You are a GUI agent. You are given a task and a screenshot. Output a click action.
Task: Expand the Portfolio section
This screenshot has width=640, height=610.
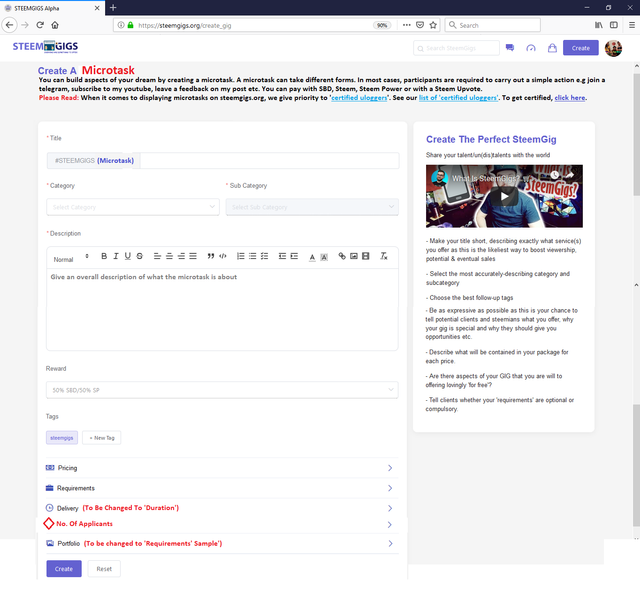[222, 543]
